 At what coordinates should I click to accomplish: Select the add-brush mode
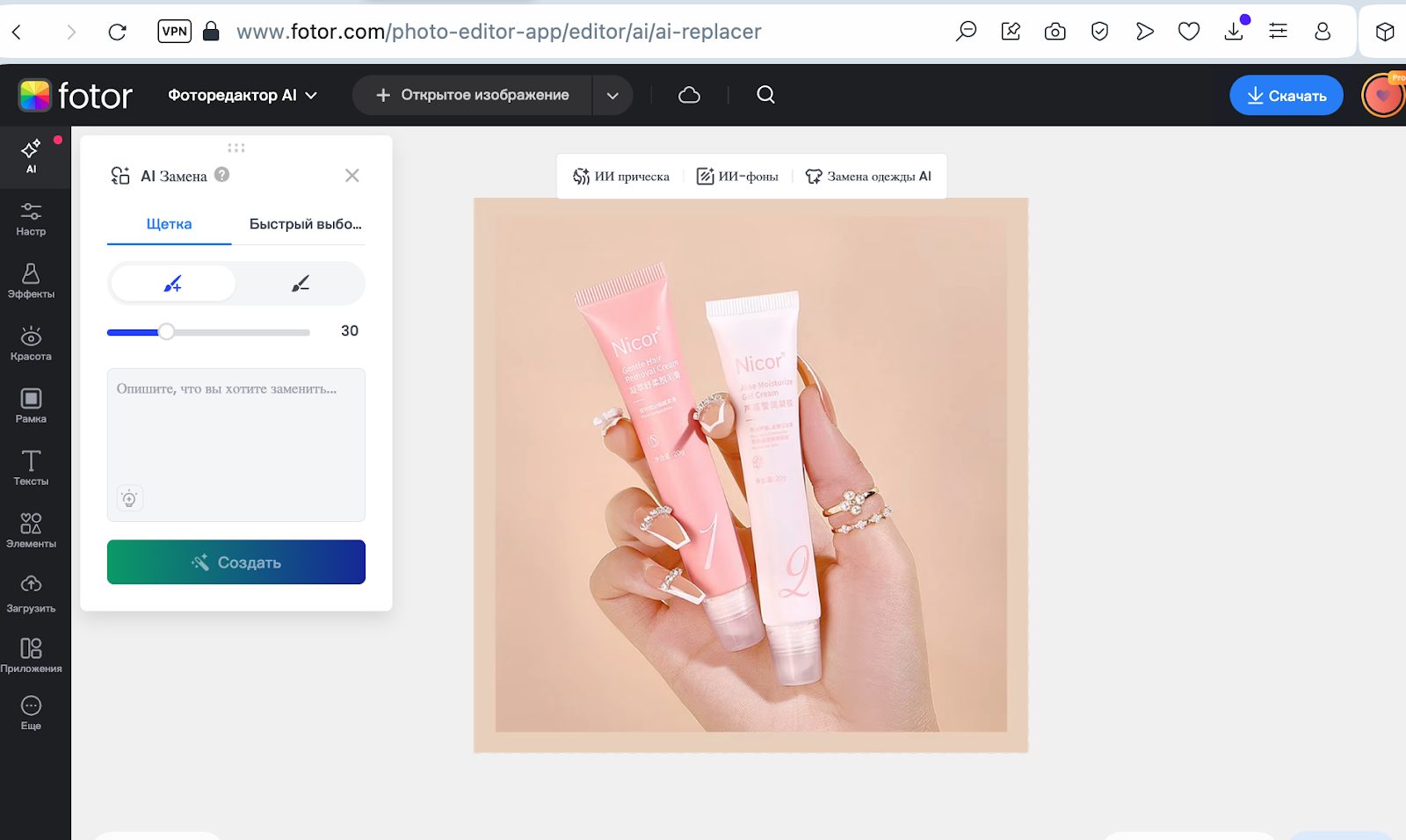pyautogui.click(x=173, y=284)
